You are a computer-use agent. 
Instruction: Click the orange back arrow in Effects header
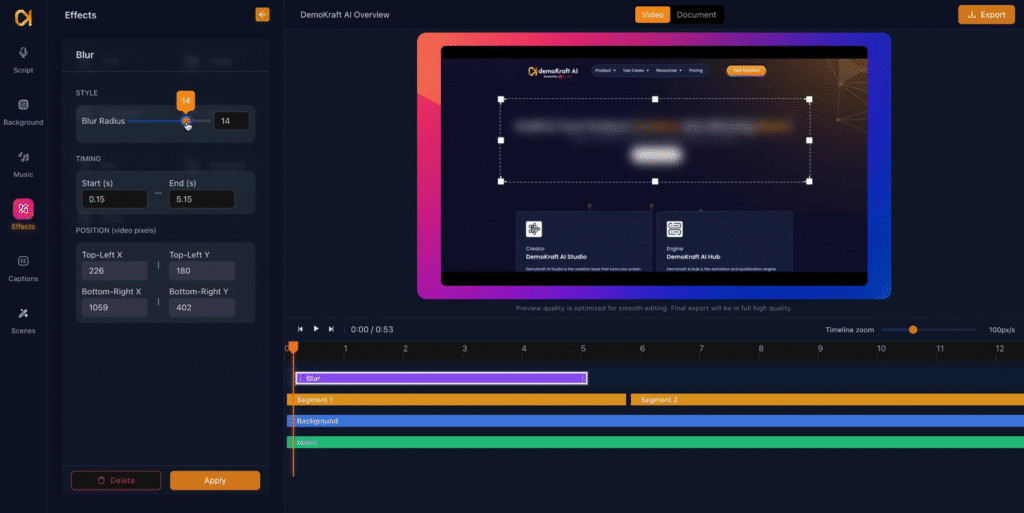pyautogui.click(x=262, y=15)
